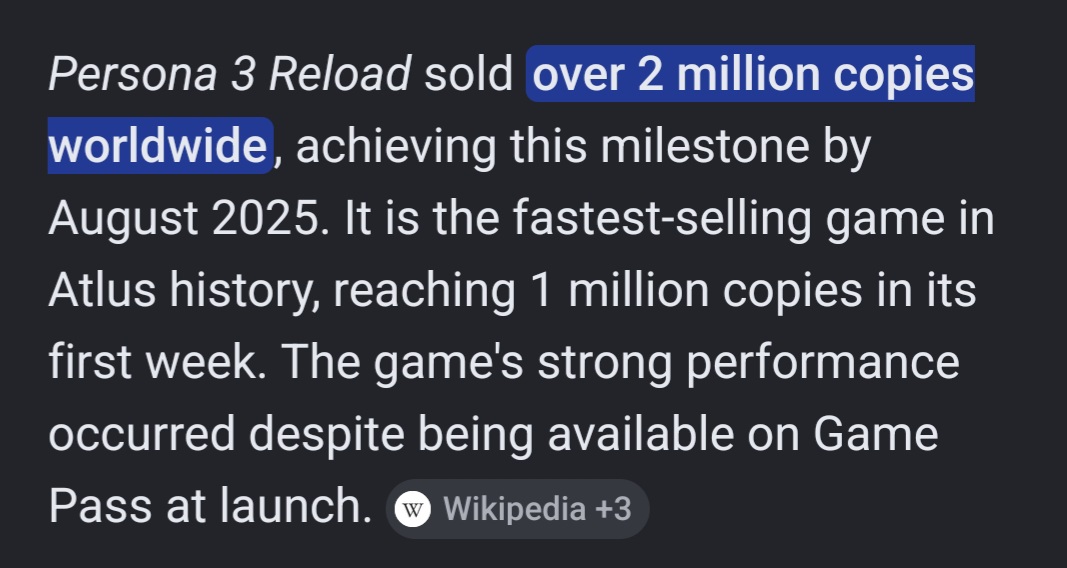Click the 'strong performance' phrase
Screen dimensions: 1067x568
(x=749, y=362)
